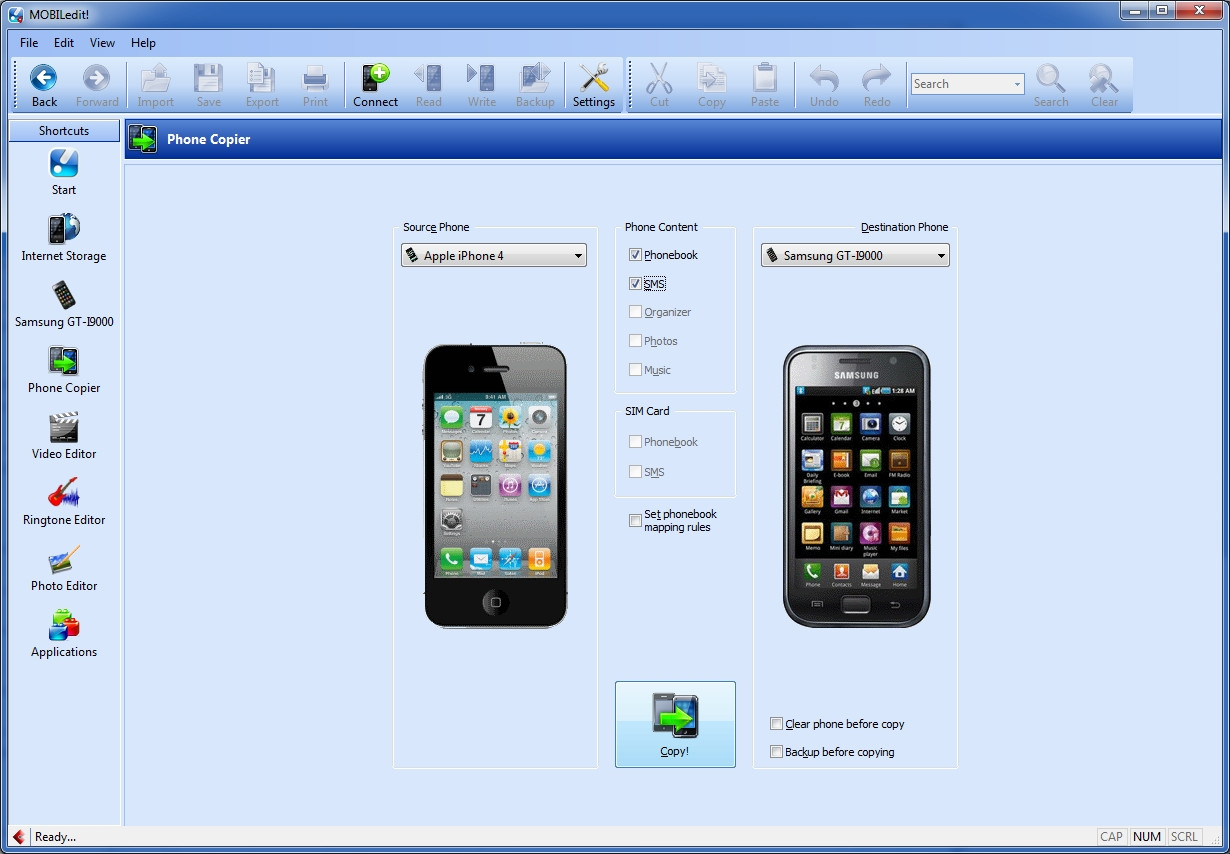Launch the Ringtone Editor shortcut
This screenshot has height=854, width=1230.
pos(64,502)
